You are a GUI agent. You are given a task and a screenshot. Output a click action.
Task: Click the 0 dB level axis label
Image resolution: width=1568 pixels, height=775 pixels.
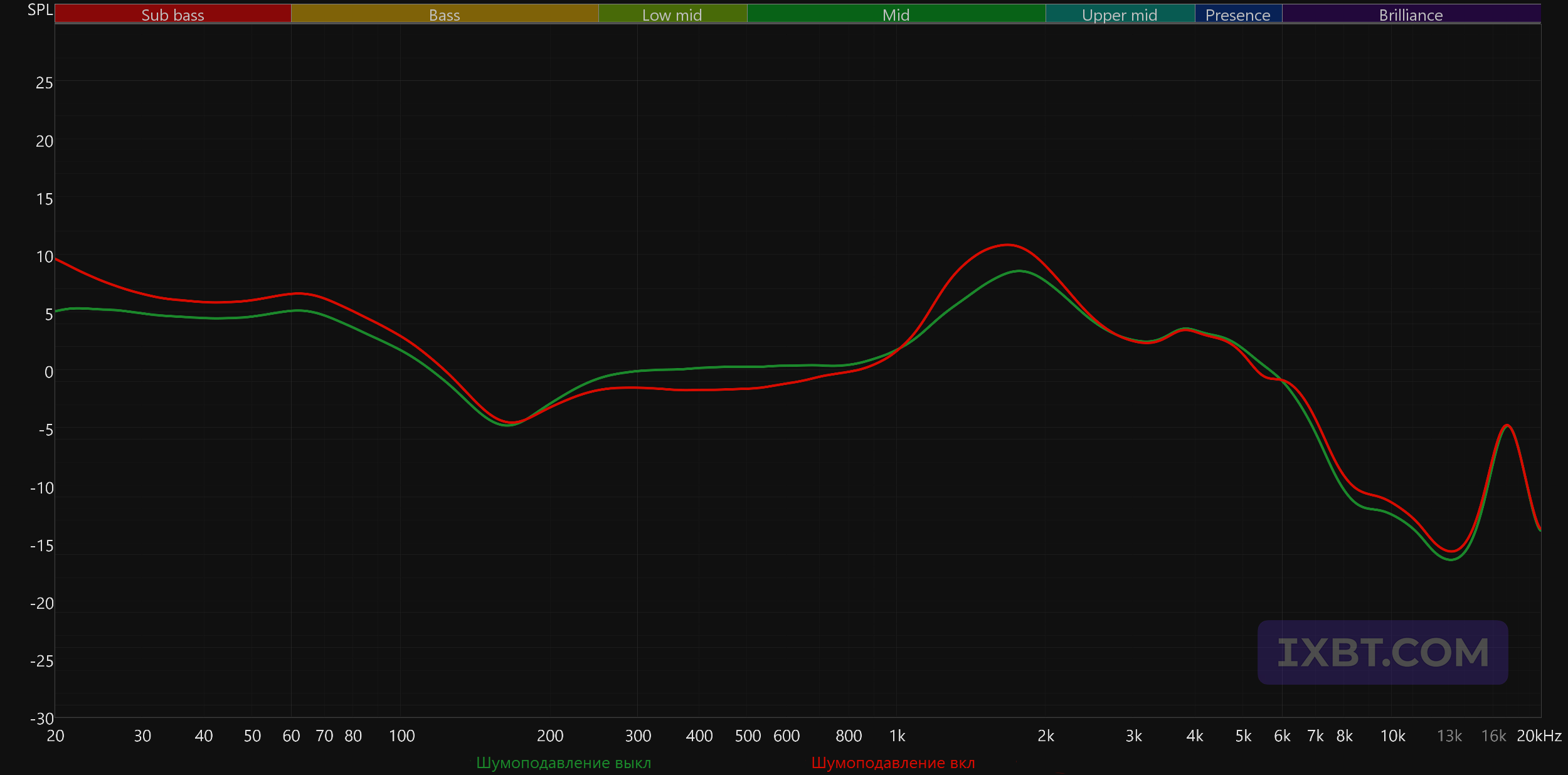click(48, 372)
